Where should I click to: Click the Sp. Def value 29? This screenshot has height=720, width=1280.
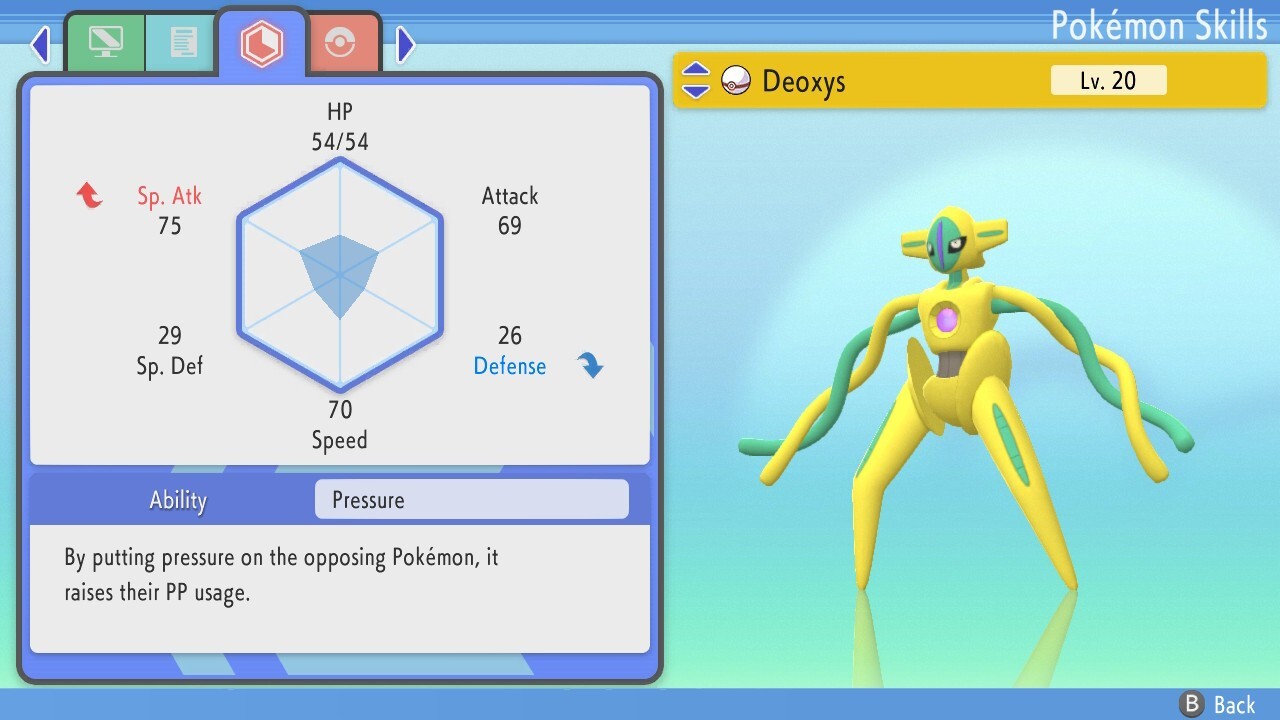[x=170, y=336]
